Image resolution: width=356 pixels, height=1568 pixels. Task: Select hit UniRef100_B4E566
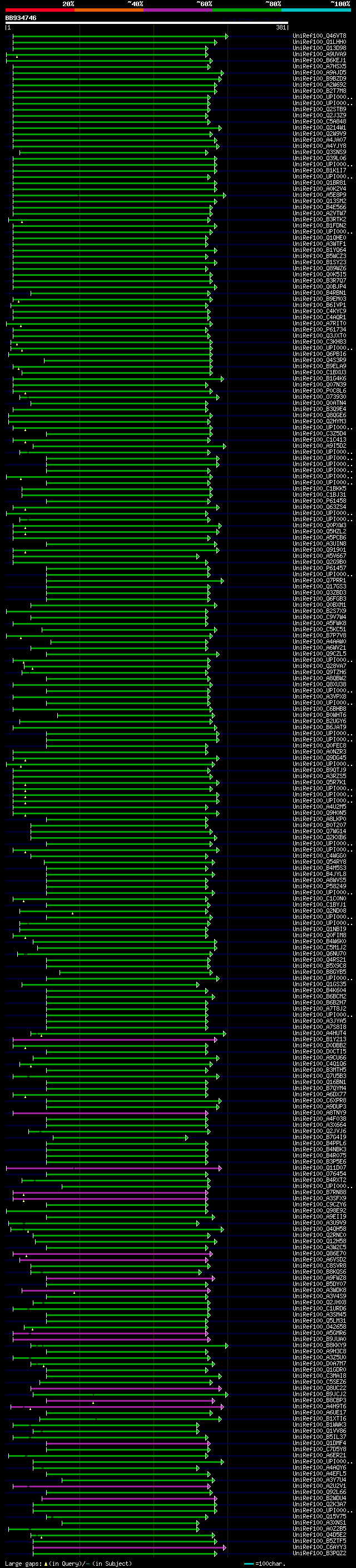(x=319, y=207)
